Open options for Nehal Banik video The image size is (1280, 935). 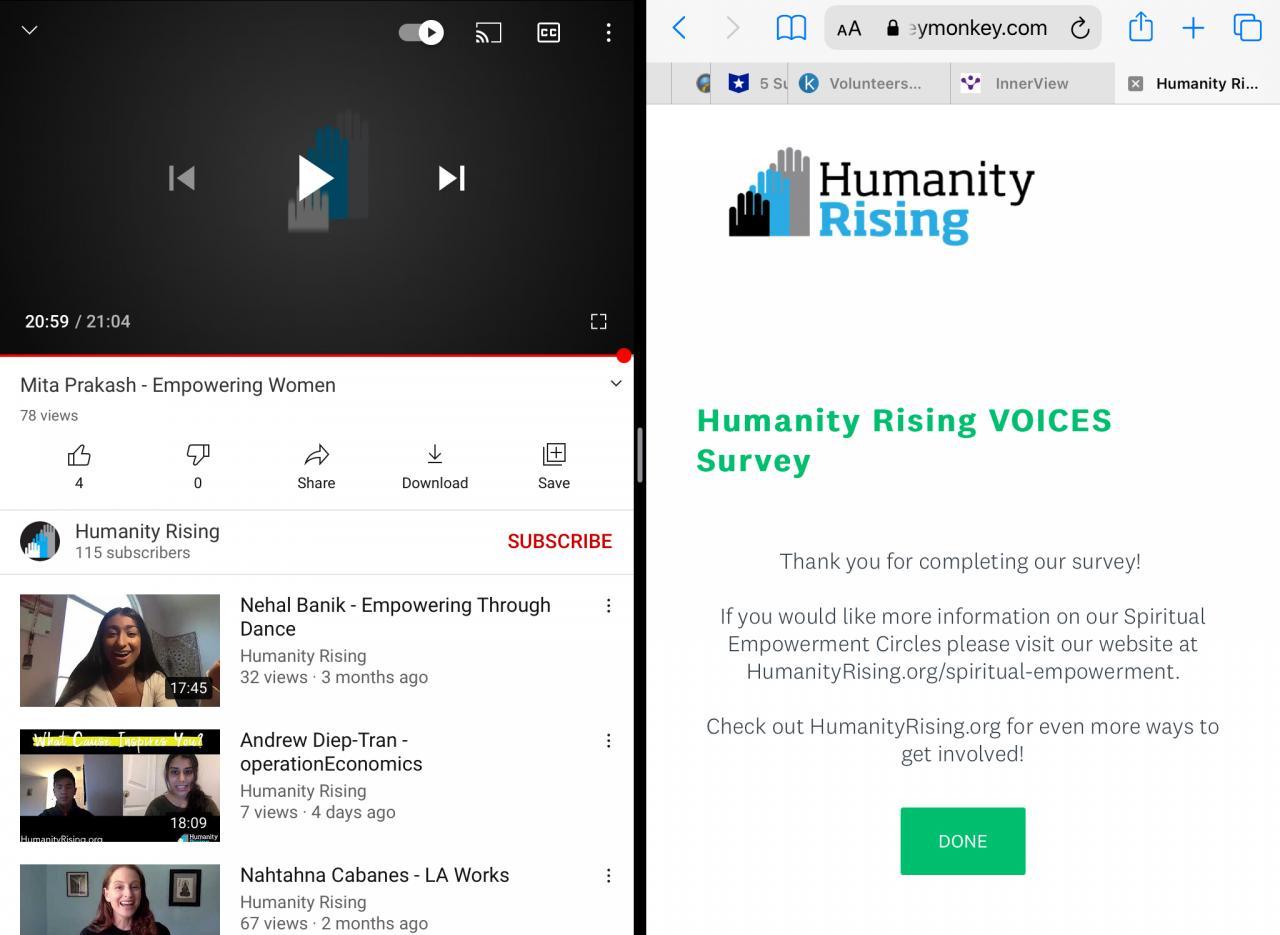(x=608, y=605)
